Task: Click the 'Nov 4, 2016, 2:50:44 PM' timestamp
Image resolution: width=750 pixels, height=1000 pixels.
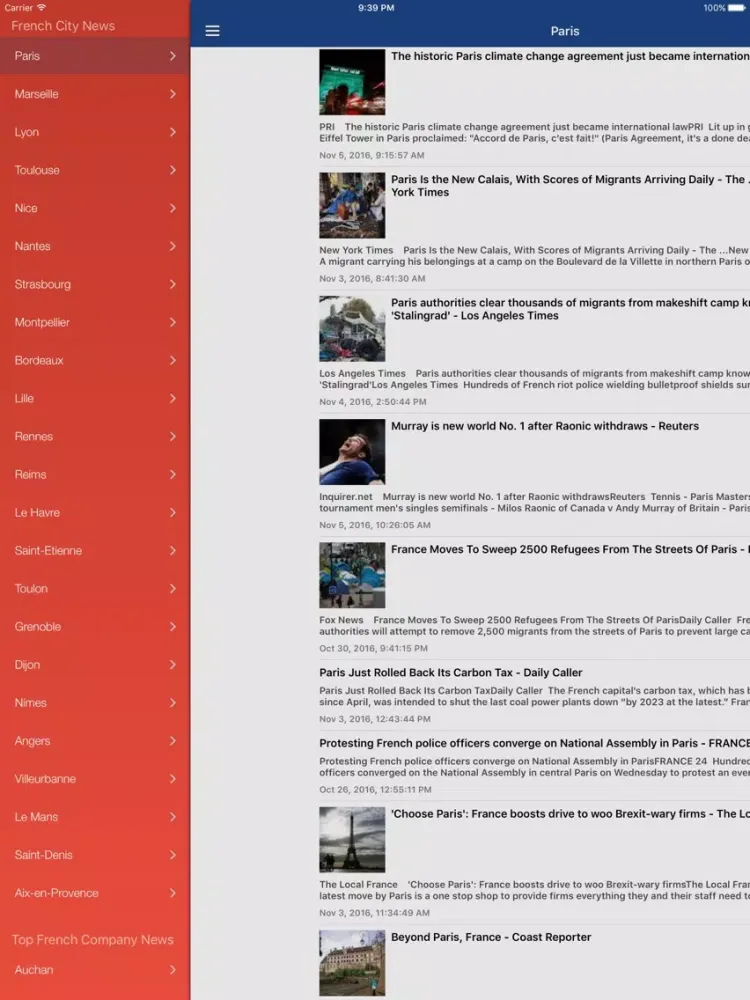Action: [x=373, y=402]
